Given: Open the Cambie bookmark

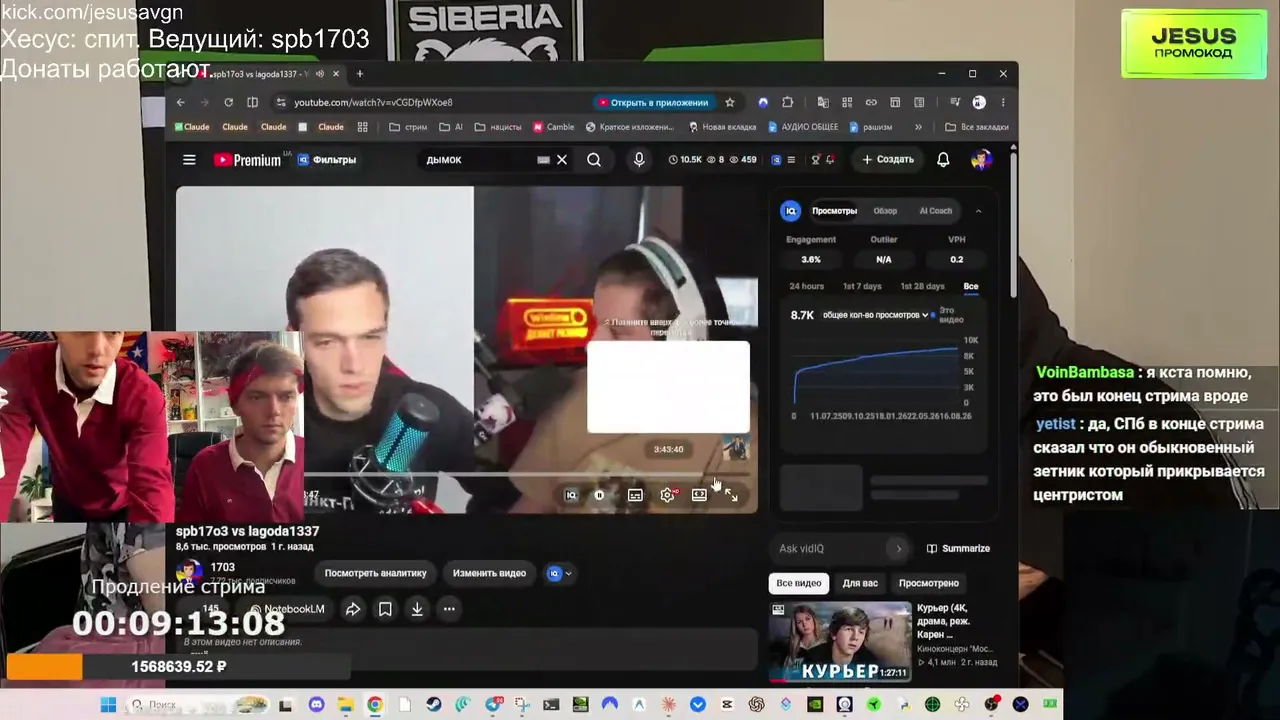Looking at the screenshot, I should pos(554,127).
